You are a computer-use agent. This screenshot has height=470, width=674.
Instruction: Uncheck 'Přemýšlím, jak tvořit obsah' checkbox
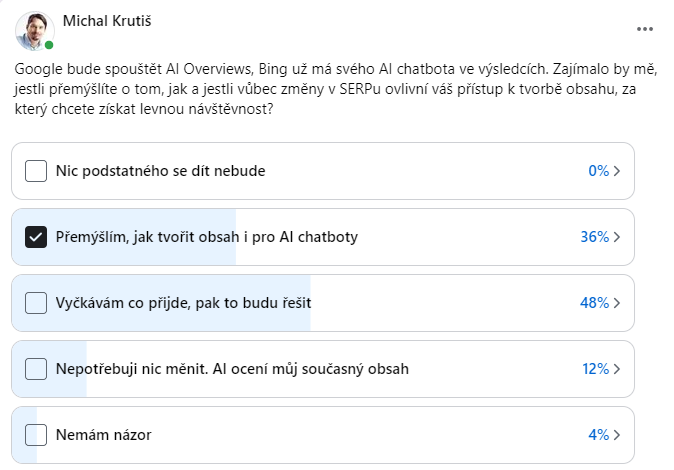tap(36, 237)
